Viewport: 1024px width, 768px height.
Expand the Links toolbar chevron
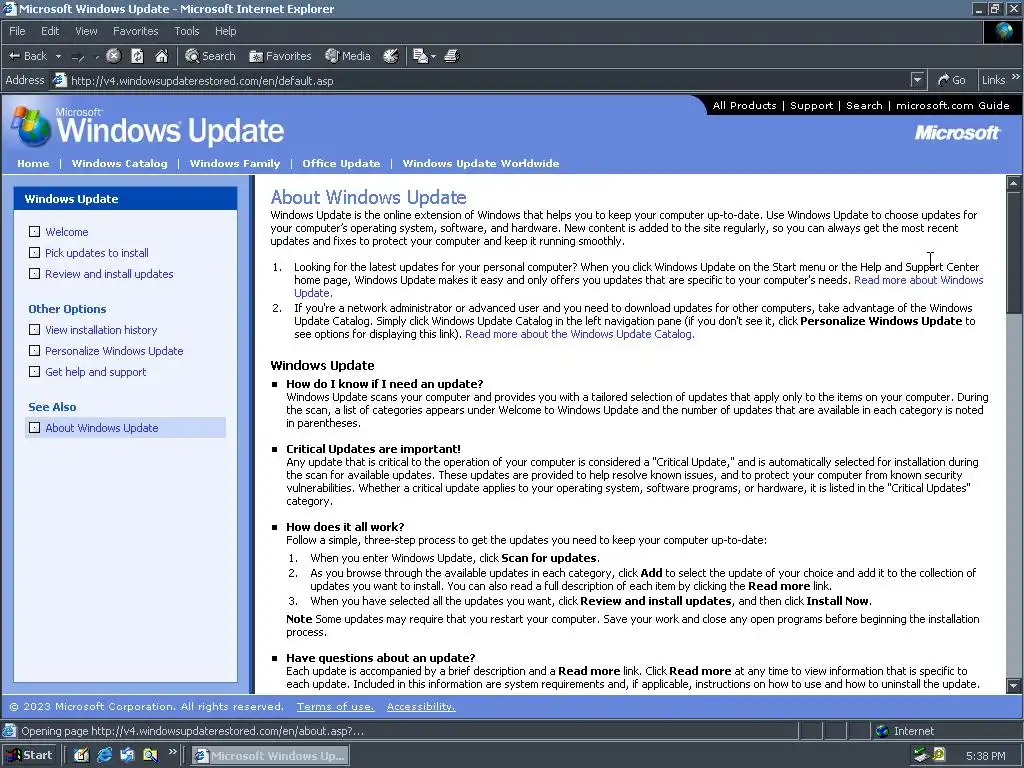click(1016, 78)
